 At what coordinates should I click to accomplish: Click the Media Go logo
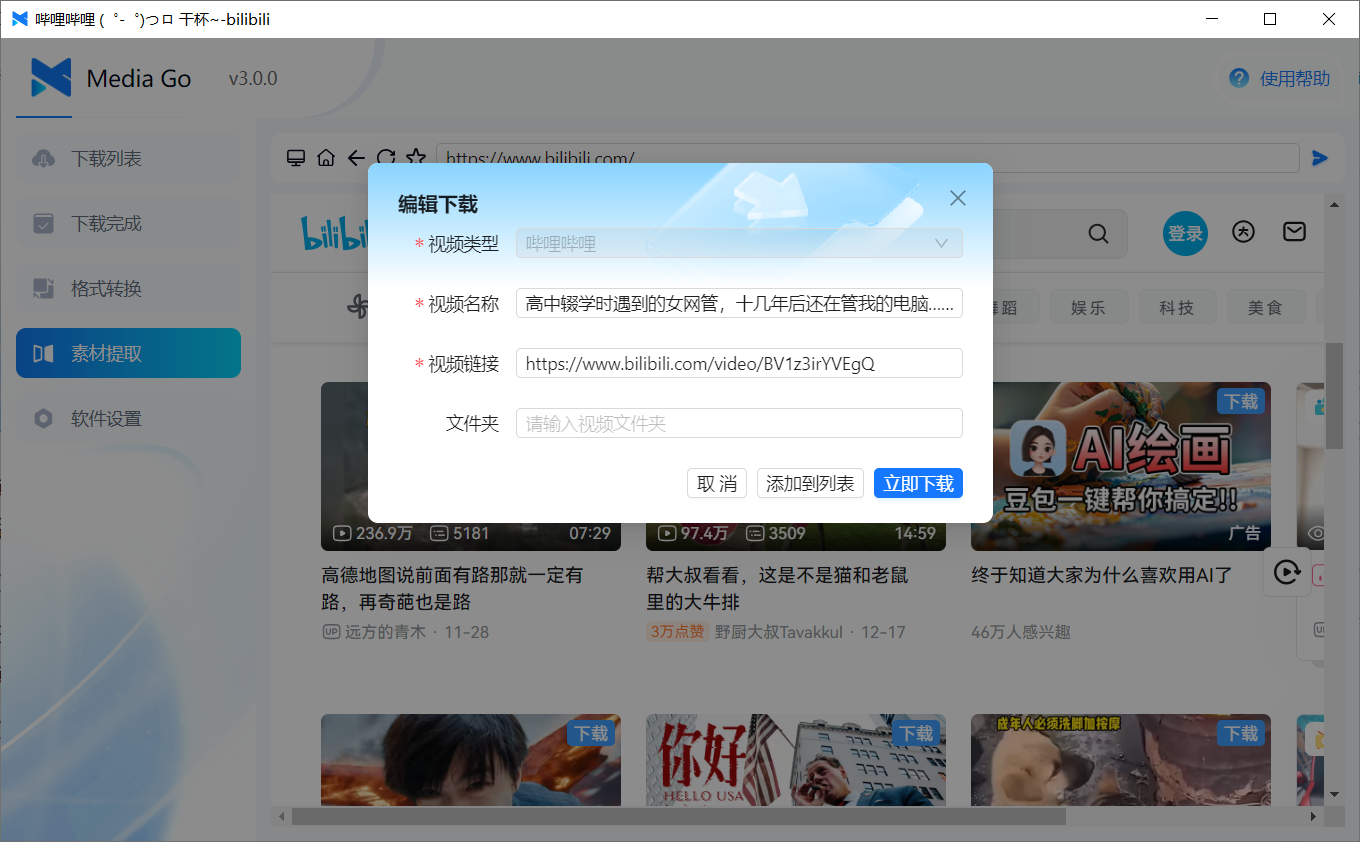coord(51,77)
